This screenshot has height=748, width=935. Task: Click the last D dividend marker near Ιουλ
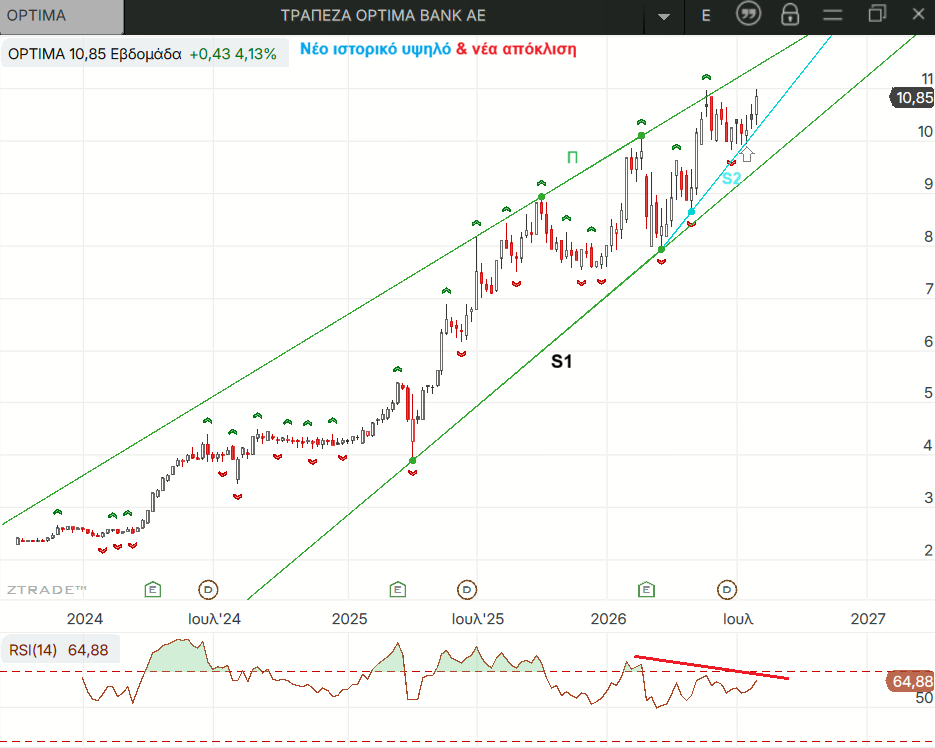click(727, 590)
